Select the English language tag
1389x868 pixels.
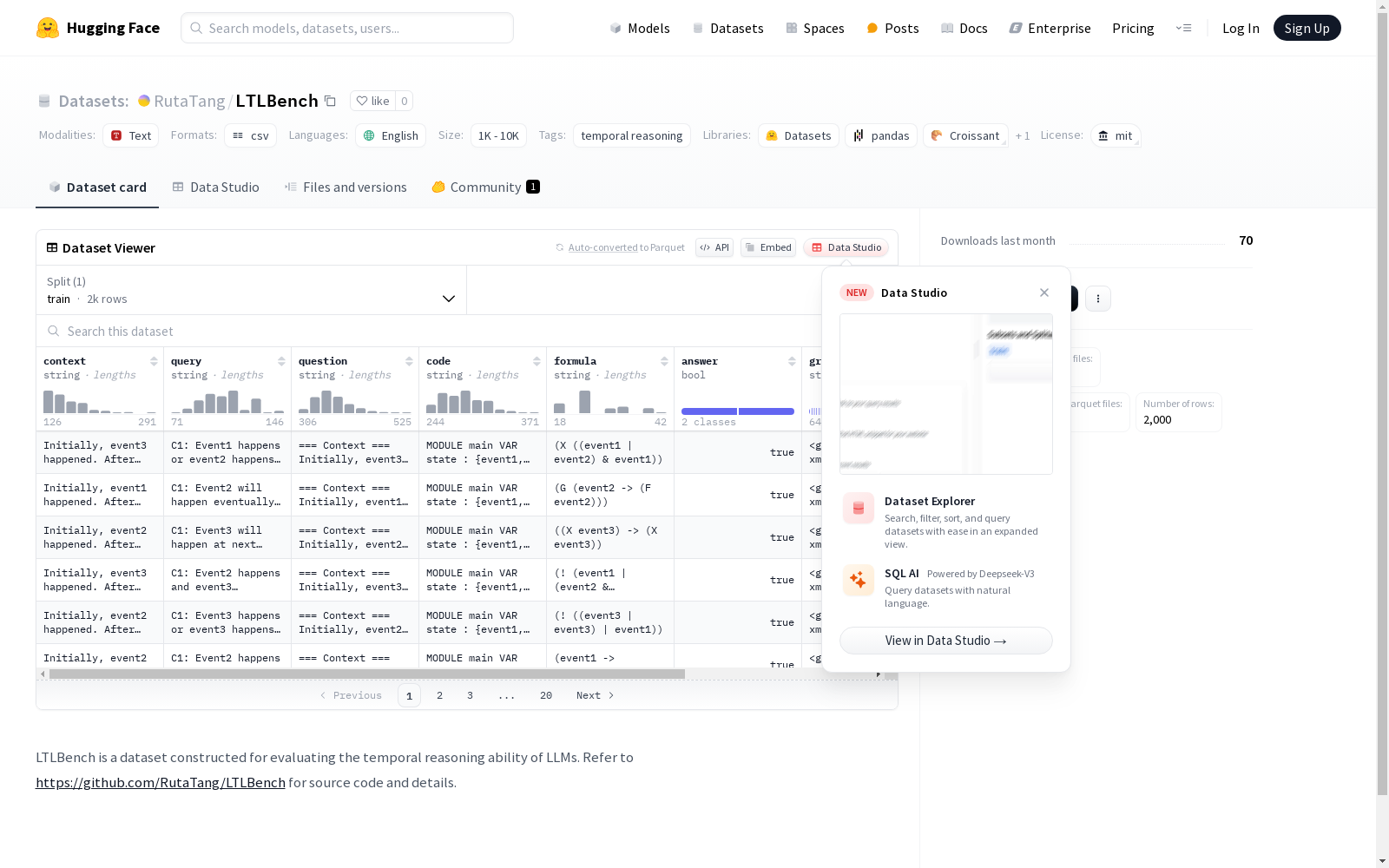[x=391, y=135]
